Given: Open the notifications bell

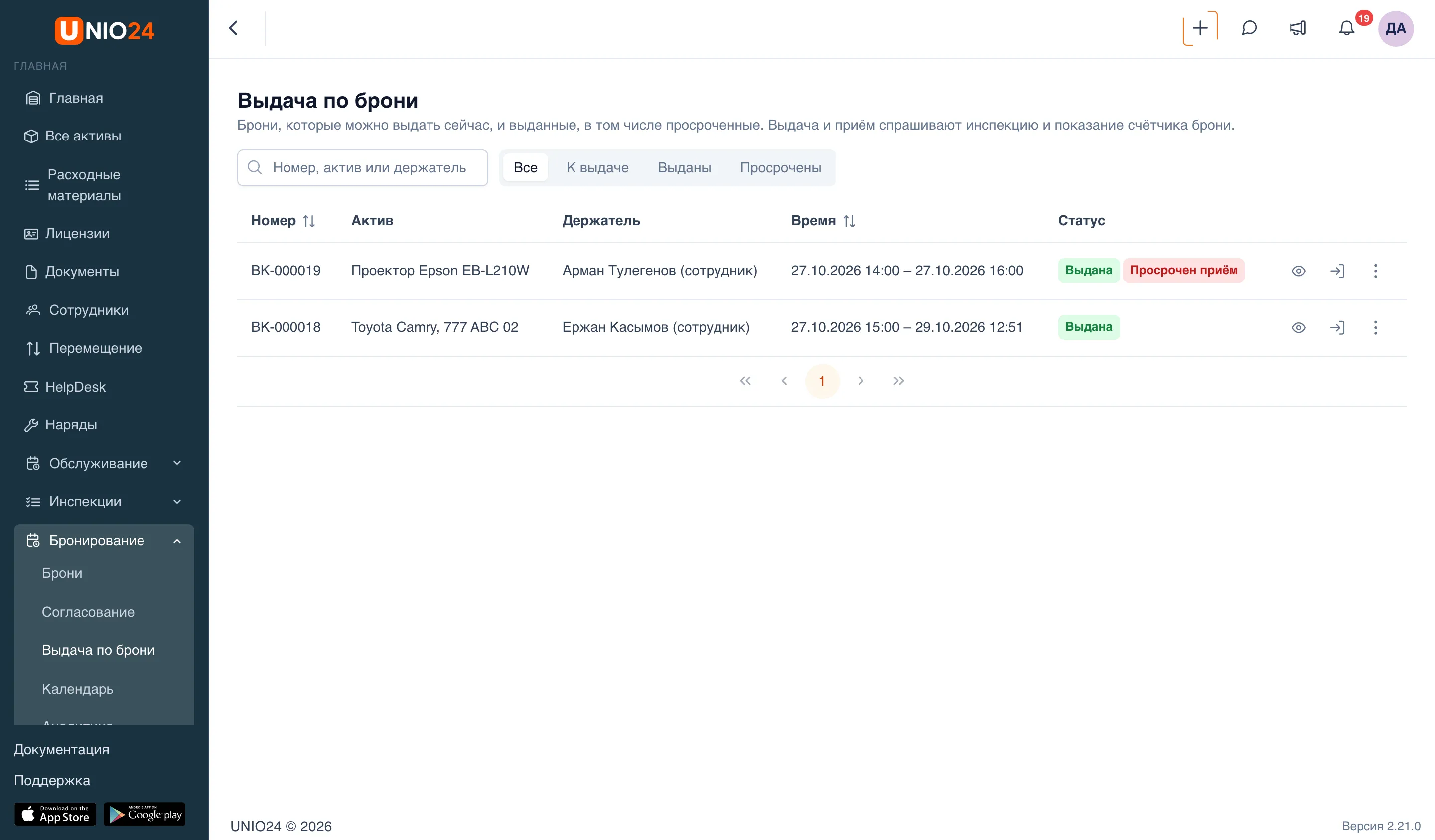Looking at the screenshot, I should point(1346,28).
